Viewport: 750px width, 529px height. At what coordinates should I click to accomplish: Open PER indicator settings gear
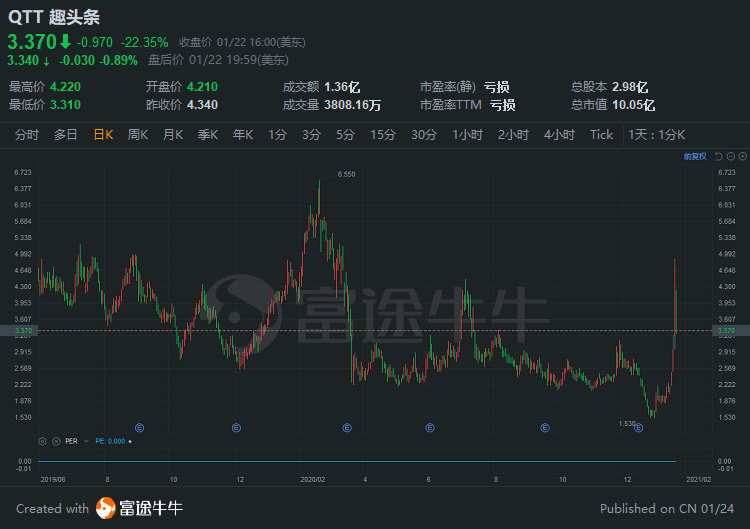[x=43, y=441]
